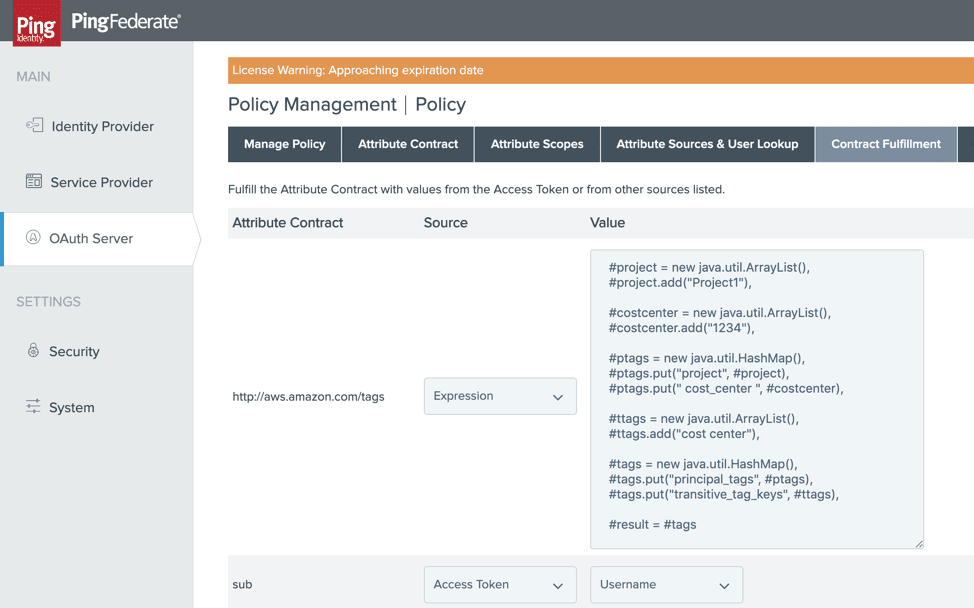Image resolution: width=974 pixels, height=608 pixels.
Task: Click inside the expression value text area
Action: 757,399
